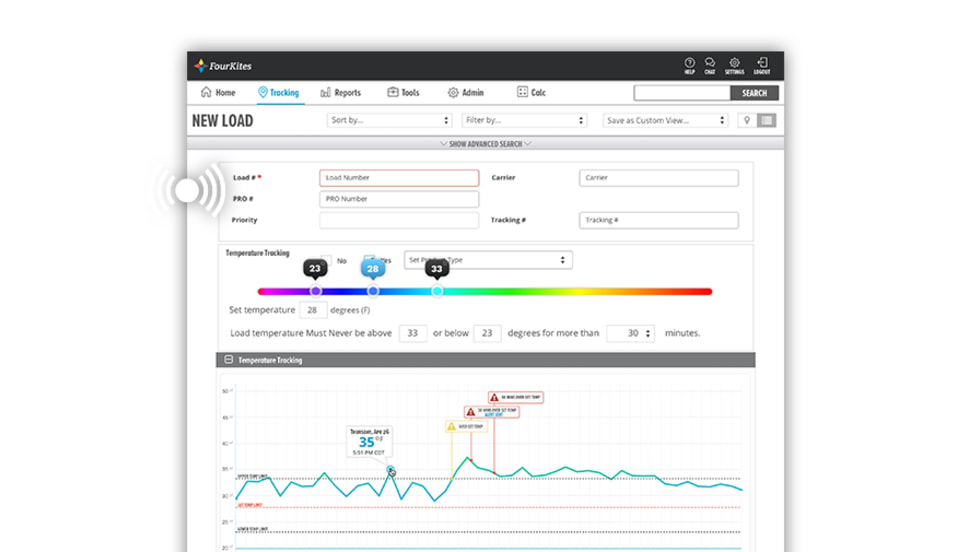
Task: Open the Sort by dropdown
Action: (389, 120)
